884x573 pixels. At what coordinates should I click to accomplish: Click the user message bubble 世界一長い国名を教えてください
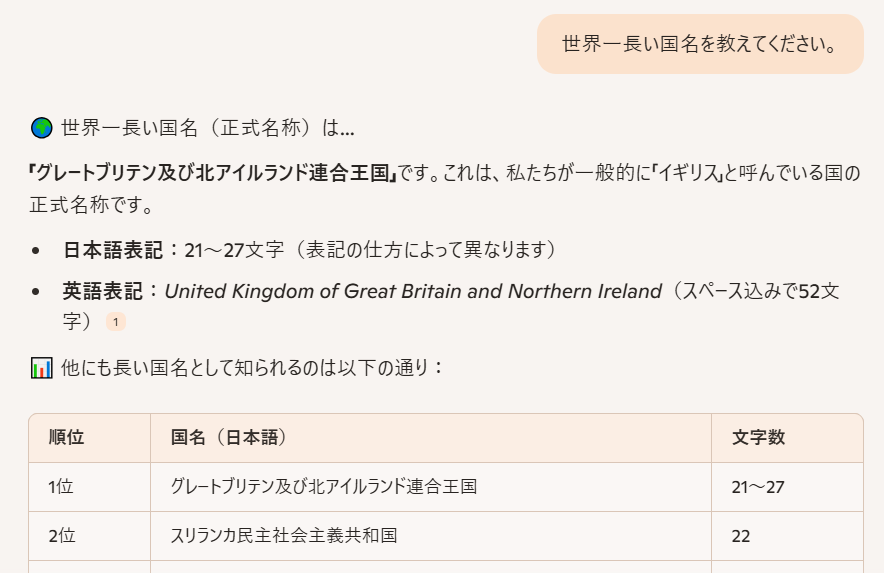pos(700,44)
